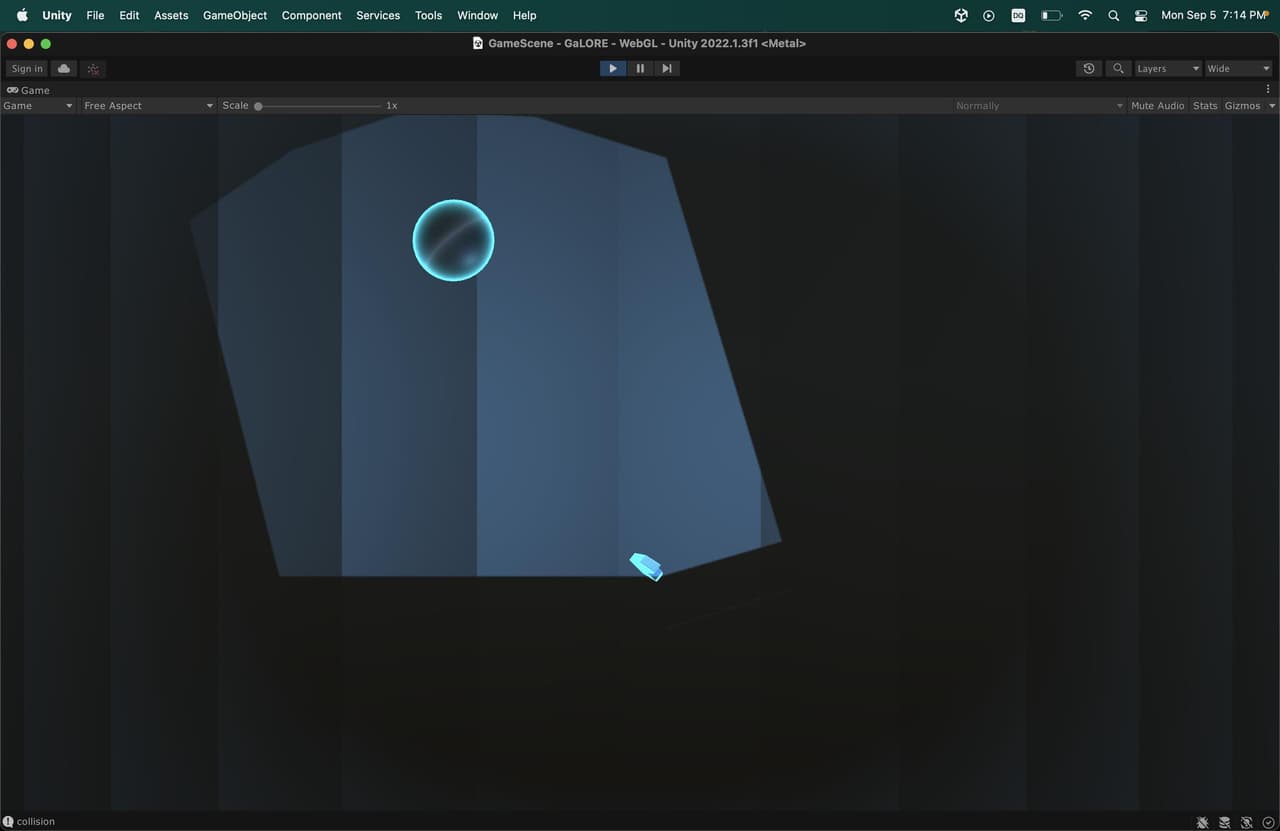Open version control bug icon
The image size is (1280, 831).
93,69
